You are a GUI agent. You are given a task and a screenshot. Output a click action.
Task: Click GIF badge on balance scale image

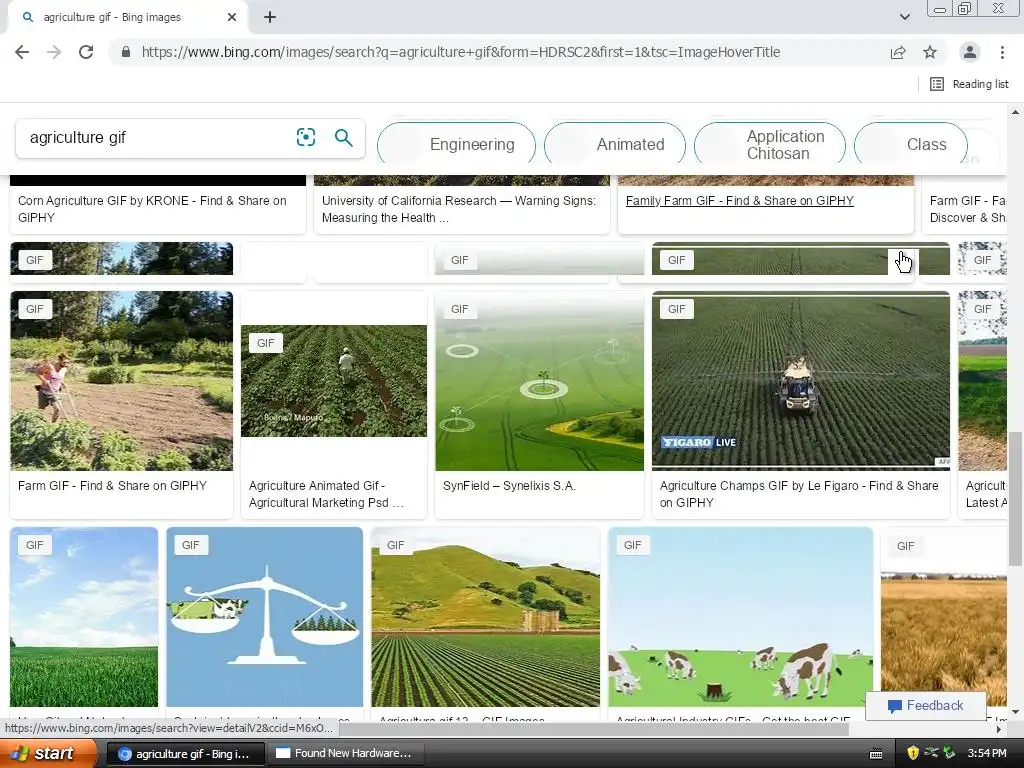191,545
